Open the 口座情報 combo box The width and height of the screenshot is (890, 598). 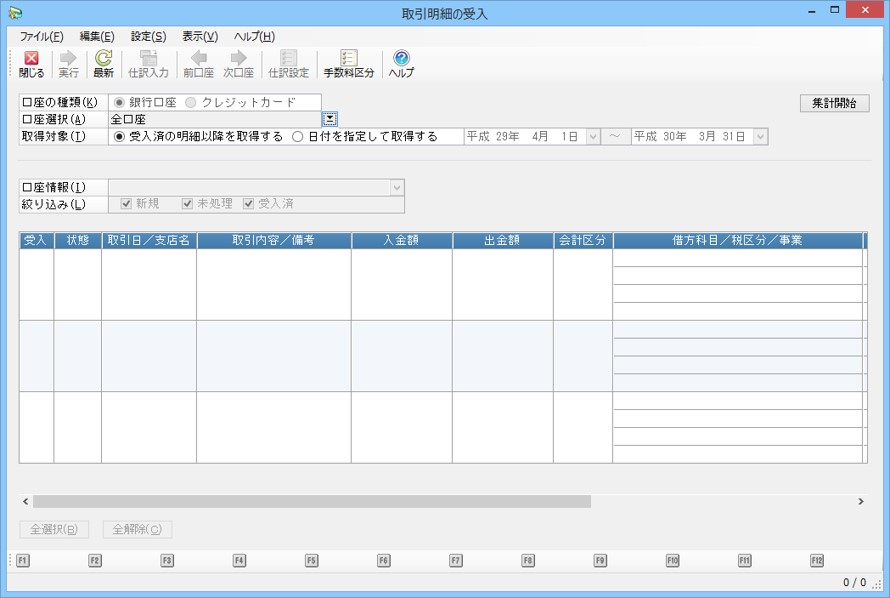[396, 187]
